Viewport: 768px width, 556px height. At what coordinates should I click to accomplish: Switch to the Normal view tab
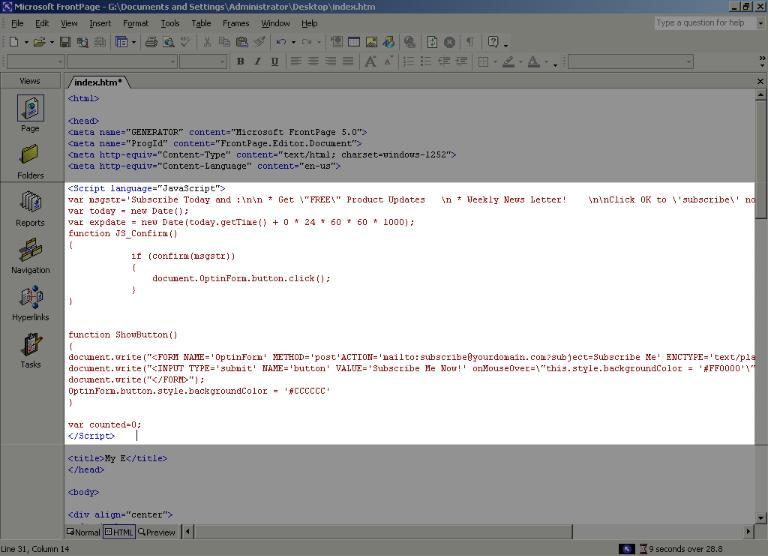click(83, 532)
